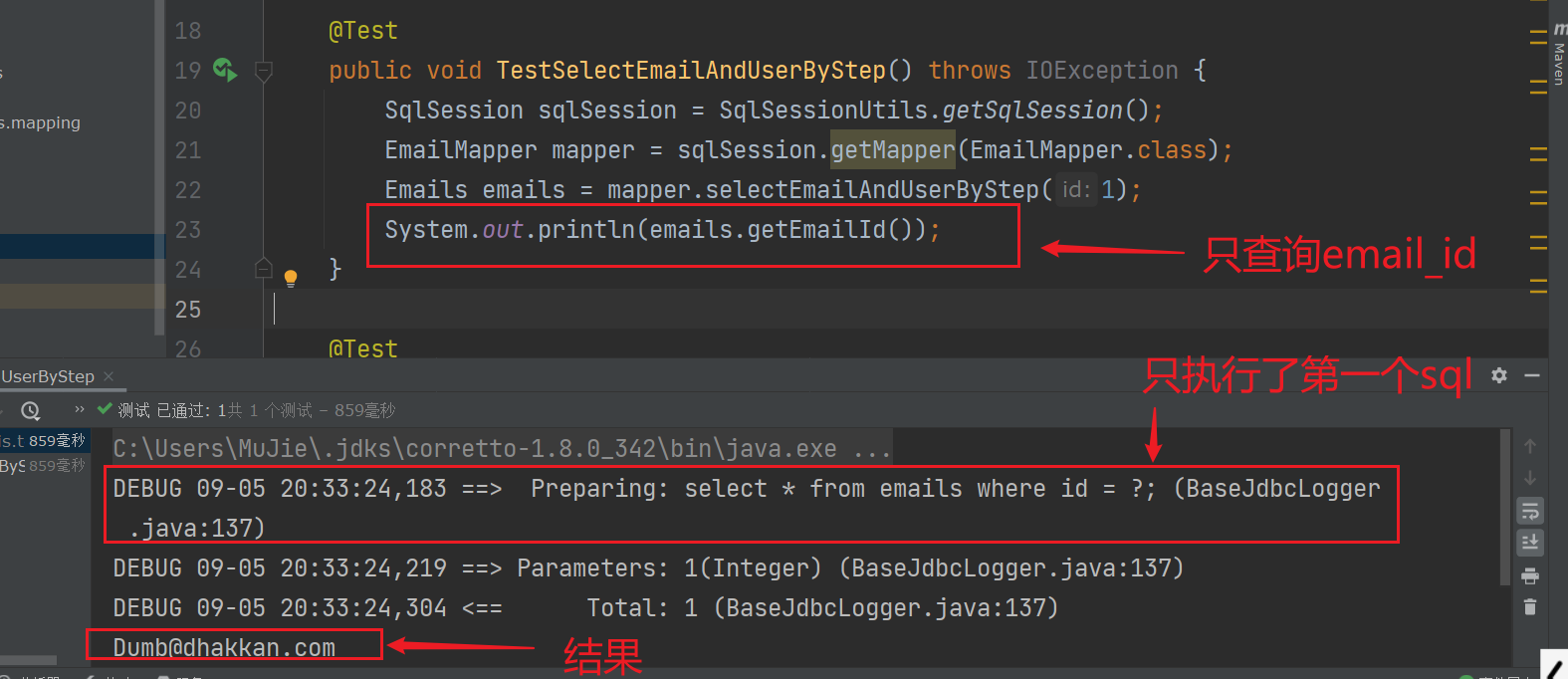Clear console with trash icon

pyautogui.click(x=1530, y=606)
